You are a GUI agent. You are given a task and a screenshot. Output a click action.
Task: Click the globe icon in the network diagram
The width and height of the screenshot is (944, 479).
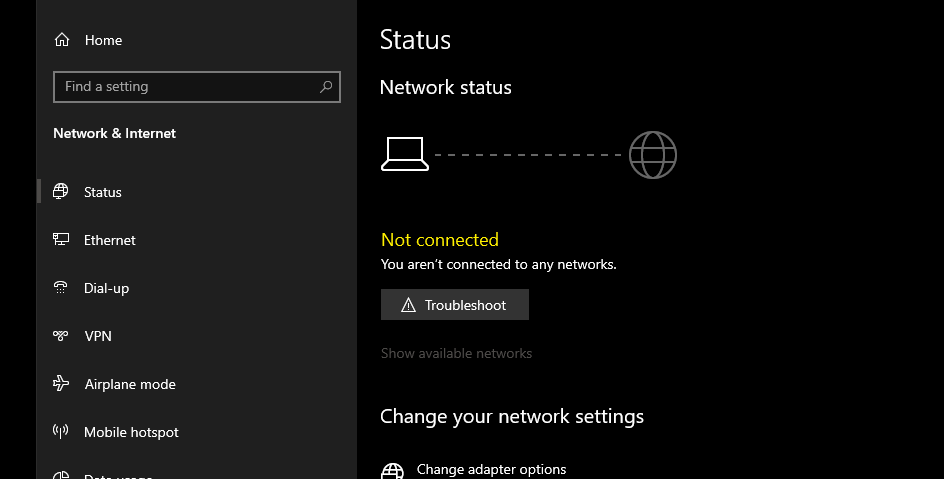[x=653, y=155]
